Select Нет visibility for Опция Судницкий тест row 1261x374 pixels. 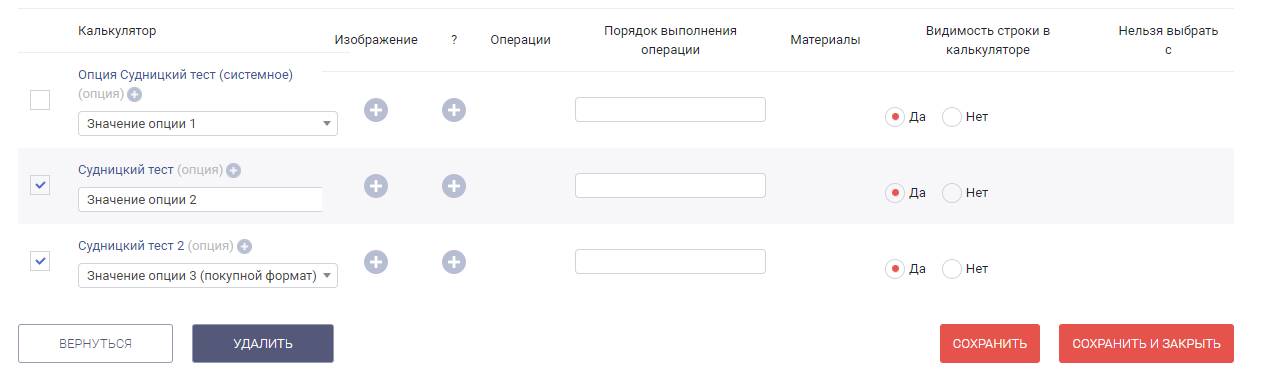tap(952, 117)
